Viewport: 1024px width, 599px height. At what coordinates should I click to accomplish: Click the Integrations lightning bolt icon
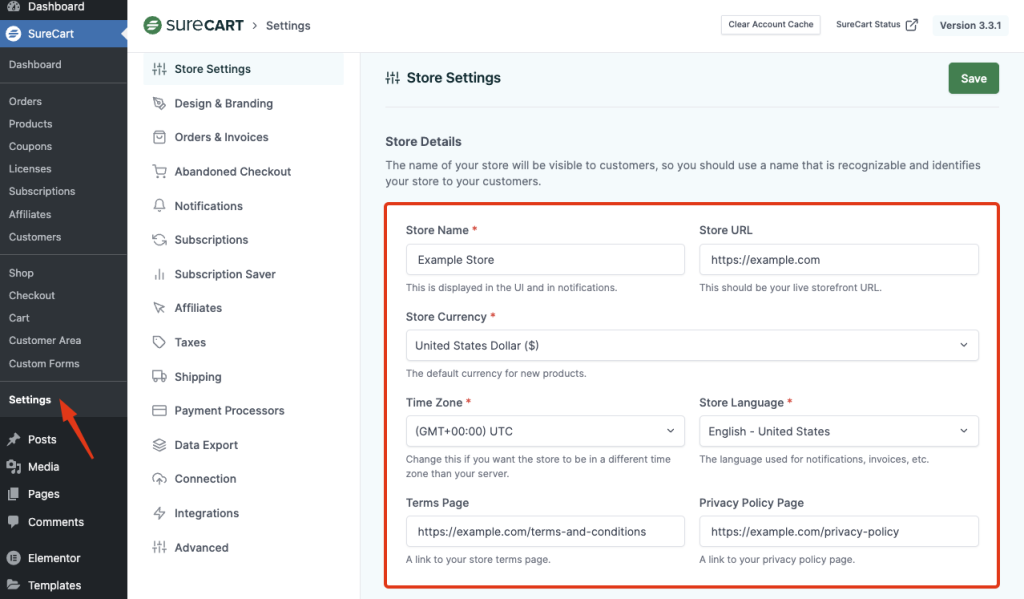(158, 513)
